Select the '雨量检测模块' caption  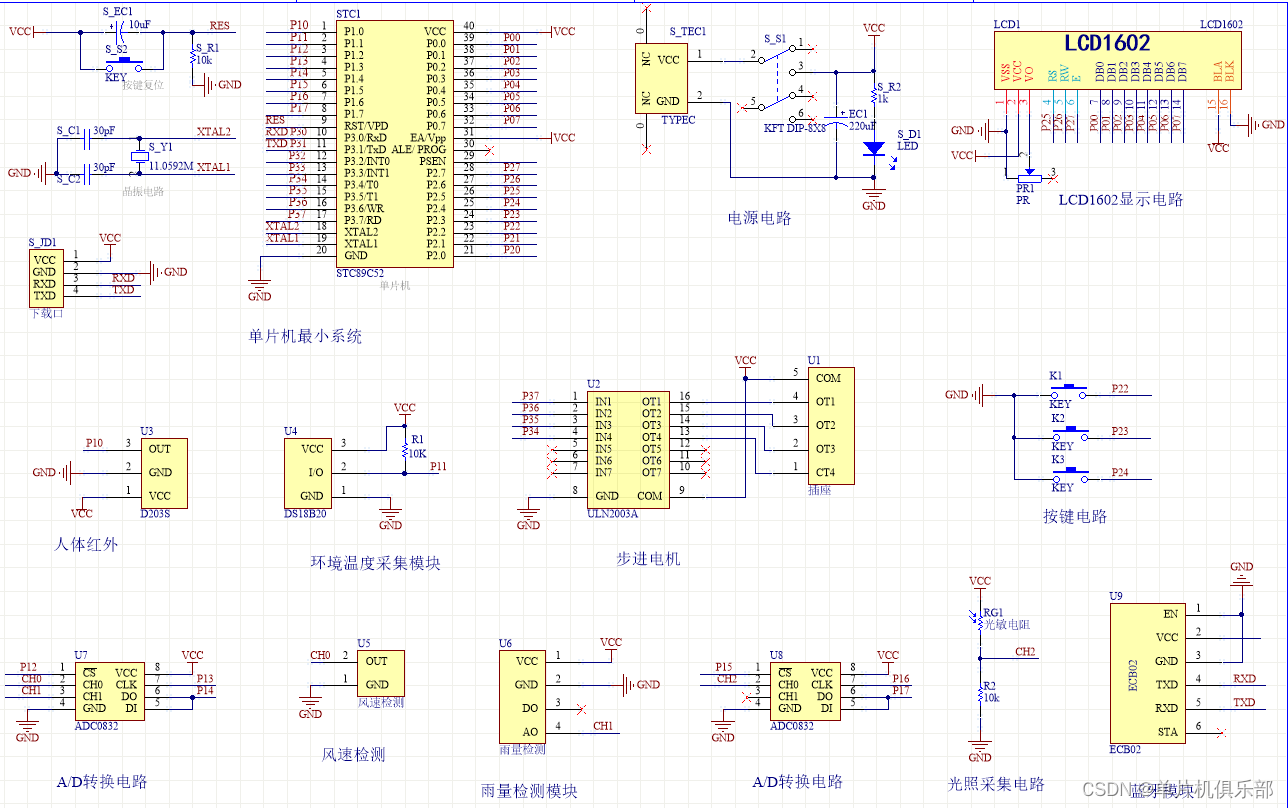click(x=529, y=791)
